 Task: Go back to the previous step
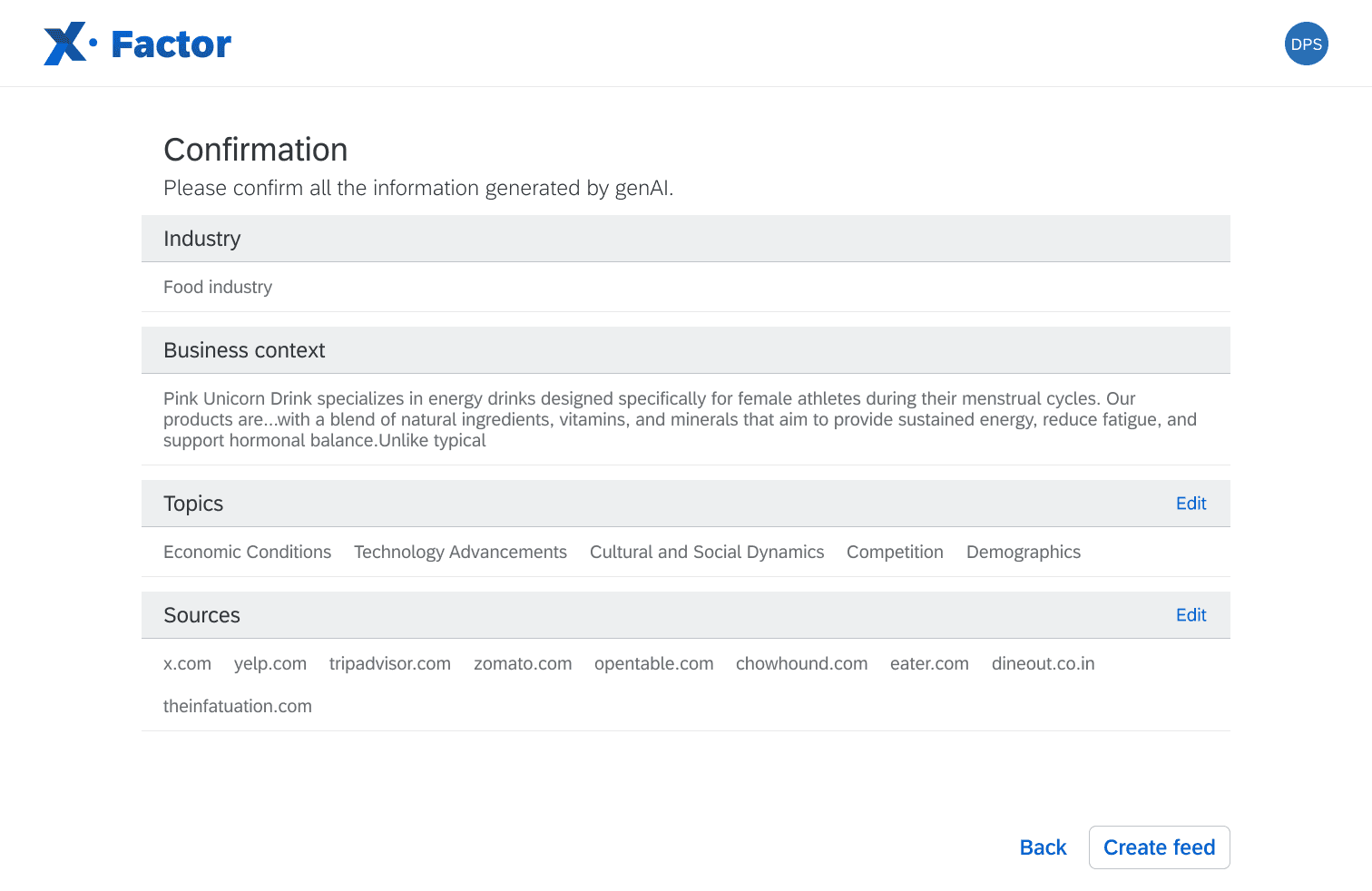coord(1043,847)
